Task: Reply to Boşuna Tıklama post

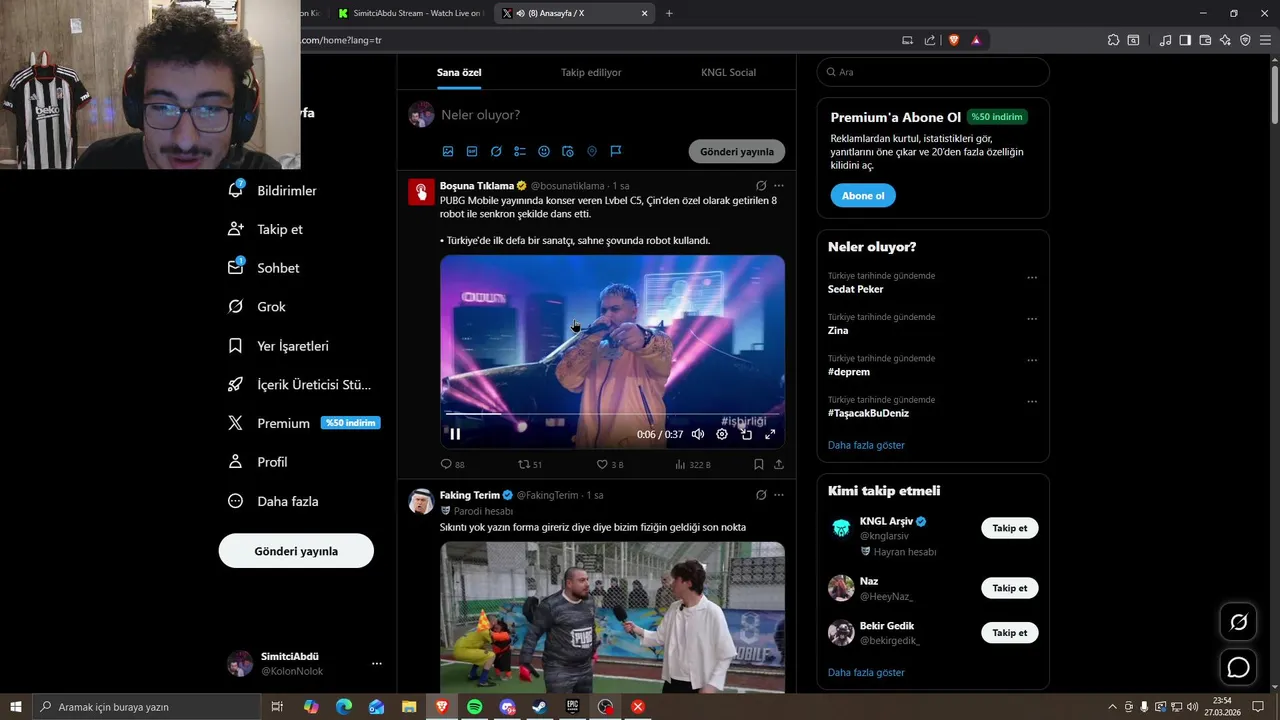Action: coord(452,464)
